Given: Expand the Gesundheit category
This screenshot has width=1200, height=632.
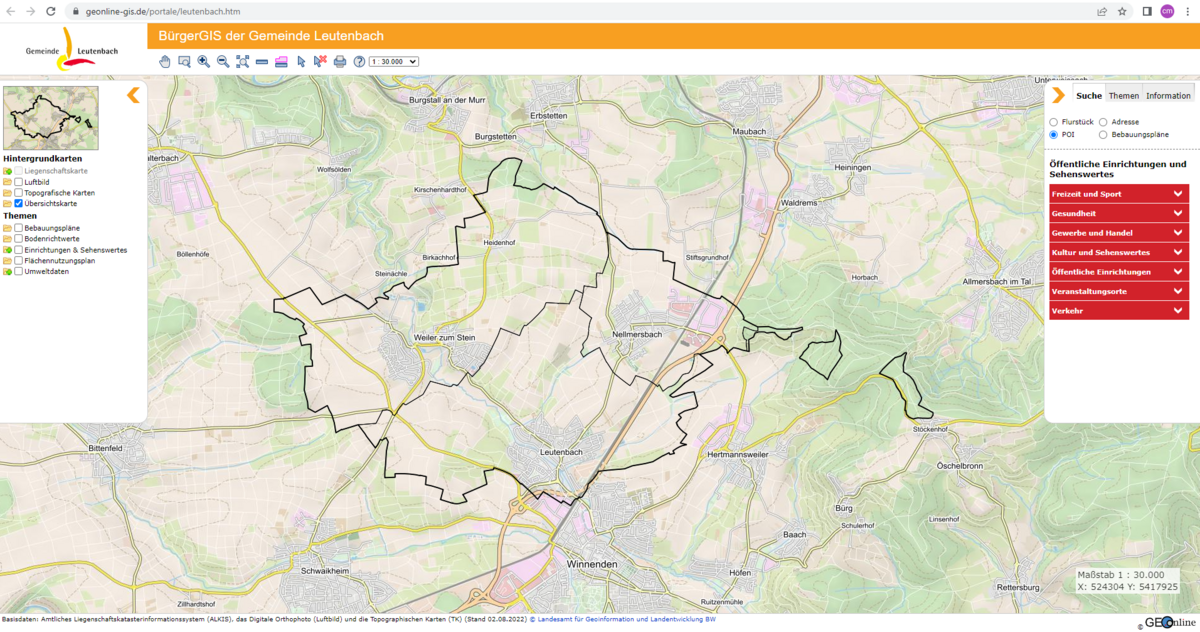Looking at the screenshot, I should point(1119,213).
